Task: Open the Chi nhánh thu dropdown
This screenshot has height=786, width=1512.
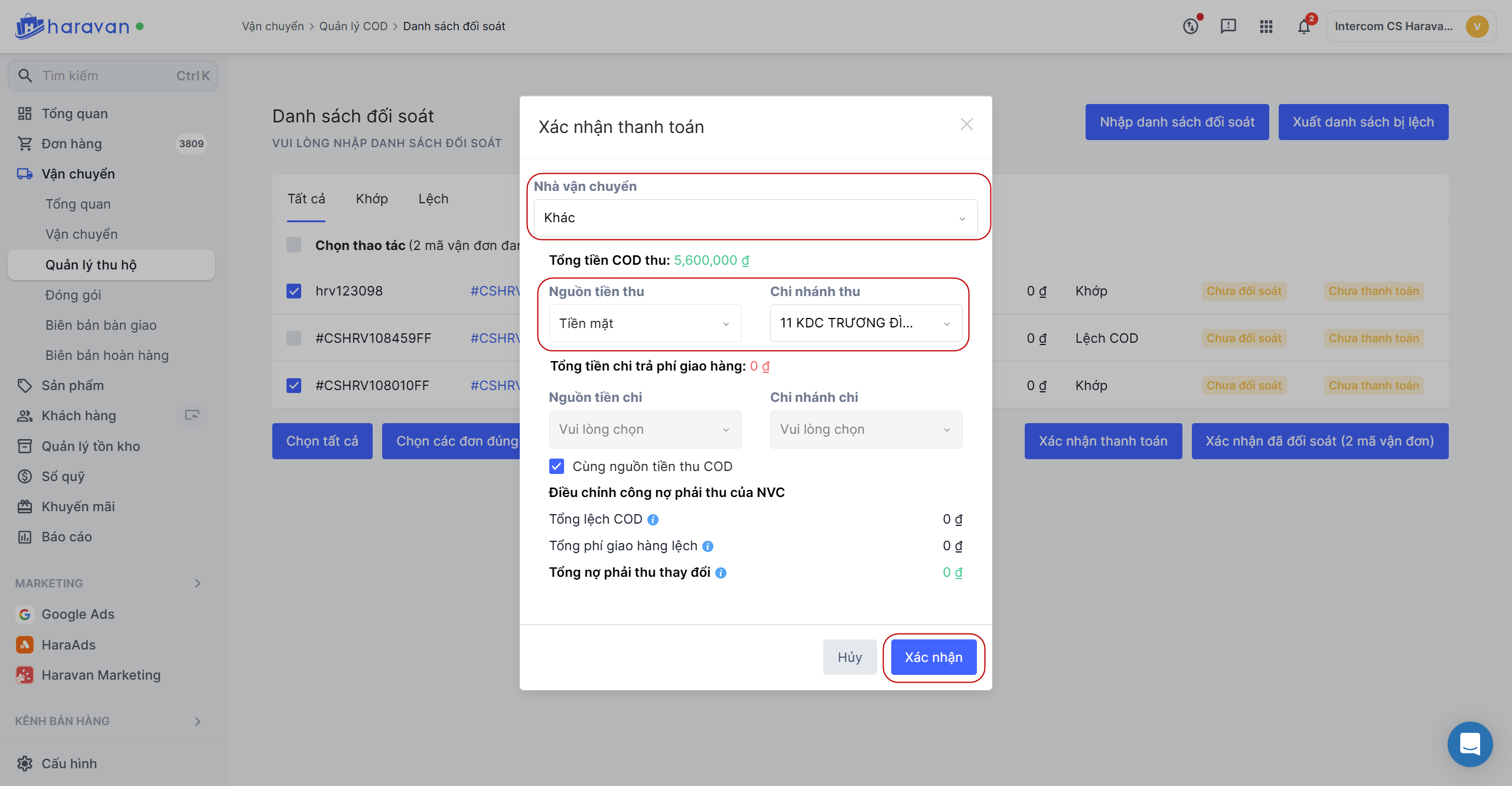Action: (865, 323)
